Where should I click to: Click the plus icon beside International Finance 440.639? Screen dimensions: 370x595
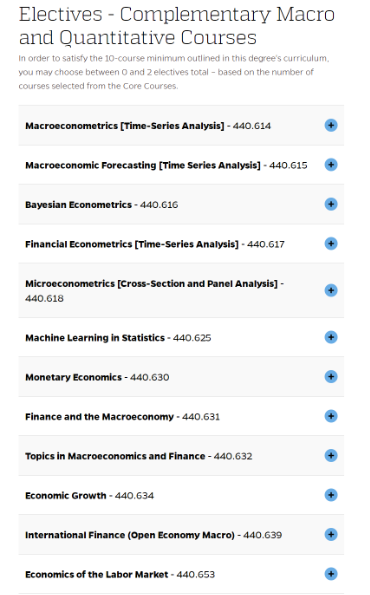tap(331, 534)
